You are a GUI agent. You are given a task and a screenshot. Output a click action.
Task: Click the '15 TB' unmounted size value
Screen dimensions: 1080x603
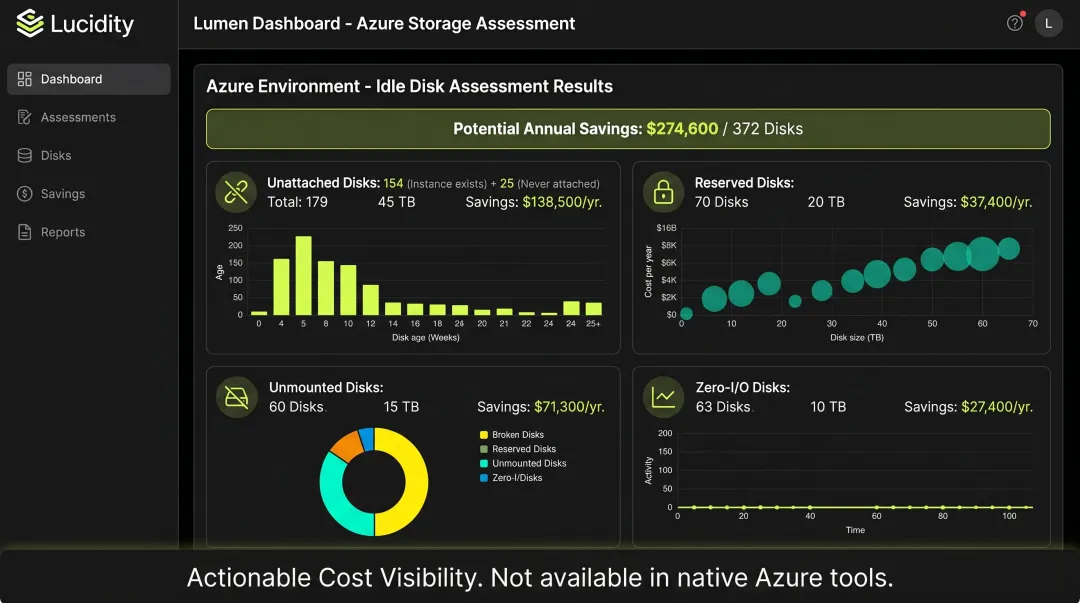point(401,407)
